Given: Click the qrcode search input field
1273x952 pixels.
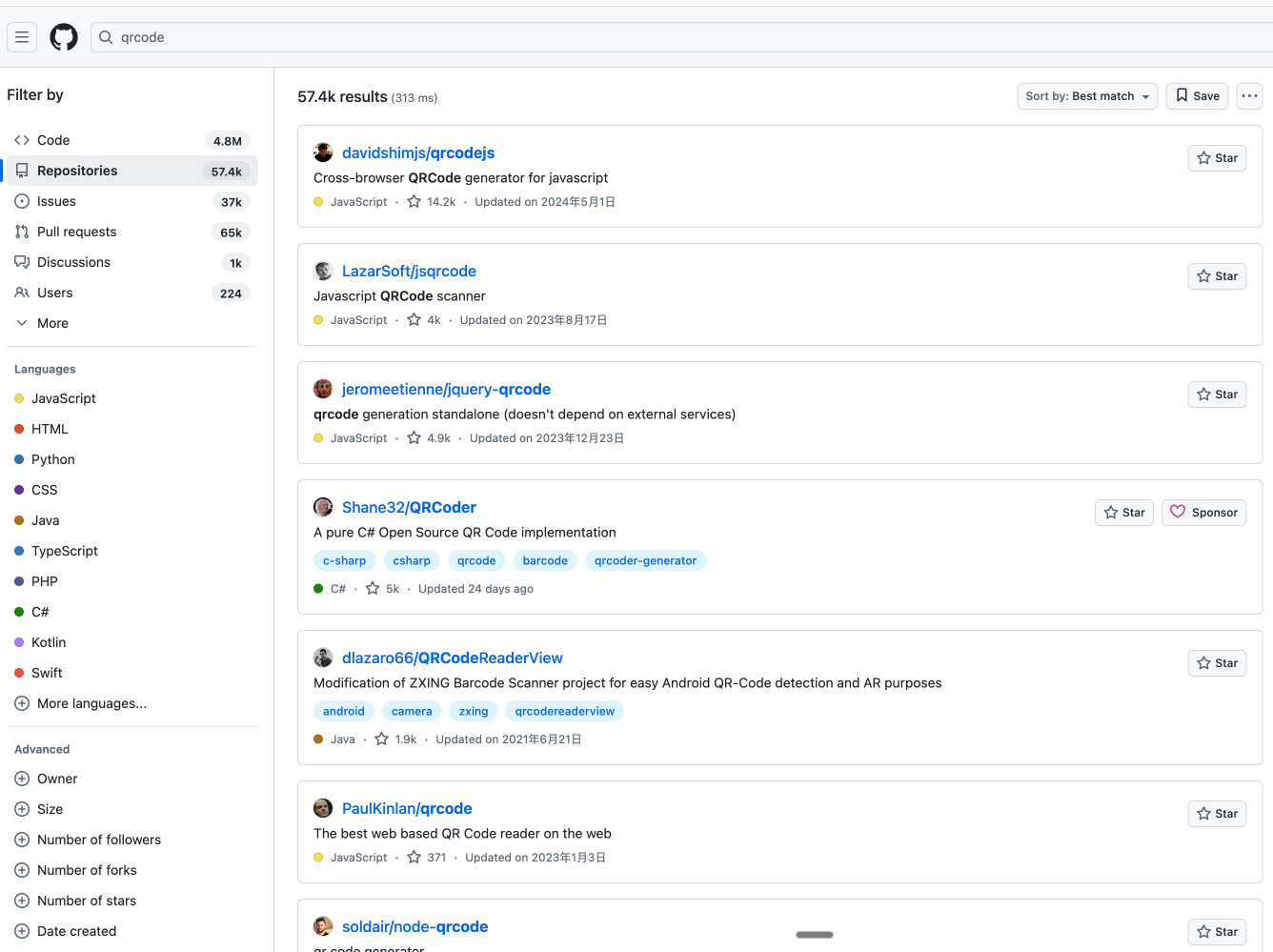Looking at the screenshot, I should point(667,37).
